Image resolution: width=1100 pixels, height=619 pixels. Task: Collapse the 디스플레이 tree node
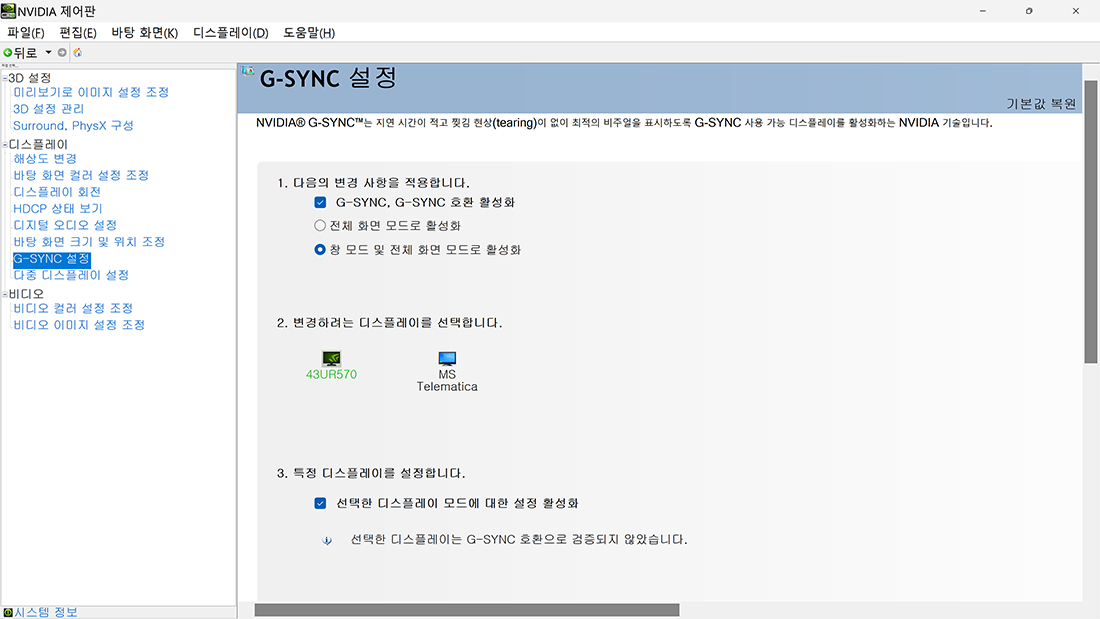5,145
